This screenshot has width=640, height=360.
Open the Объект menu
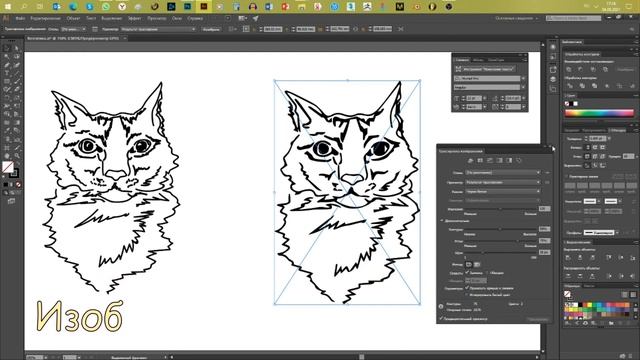73,18
